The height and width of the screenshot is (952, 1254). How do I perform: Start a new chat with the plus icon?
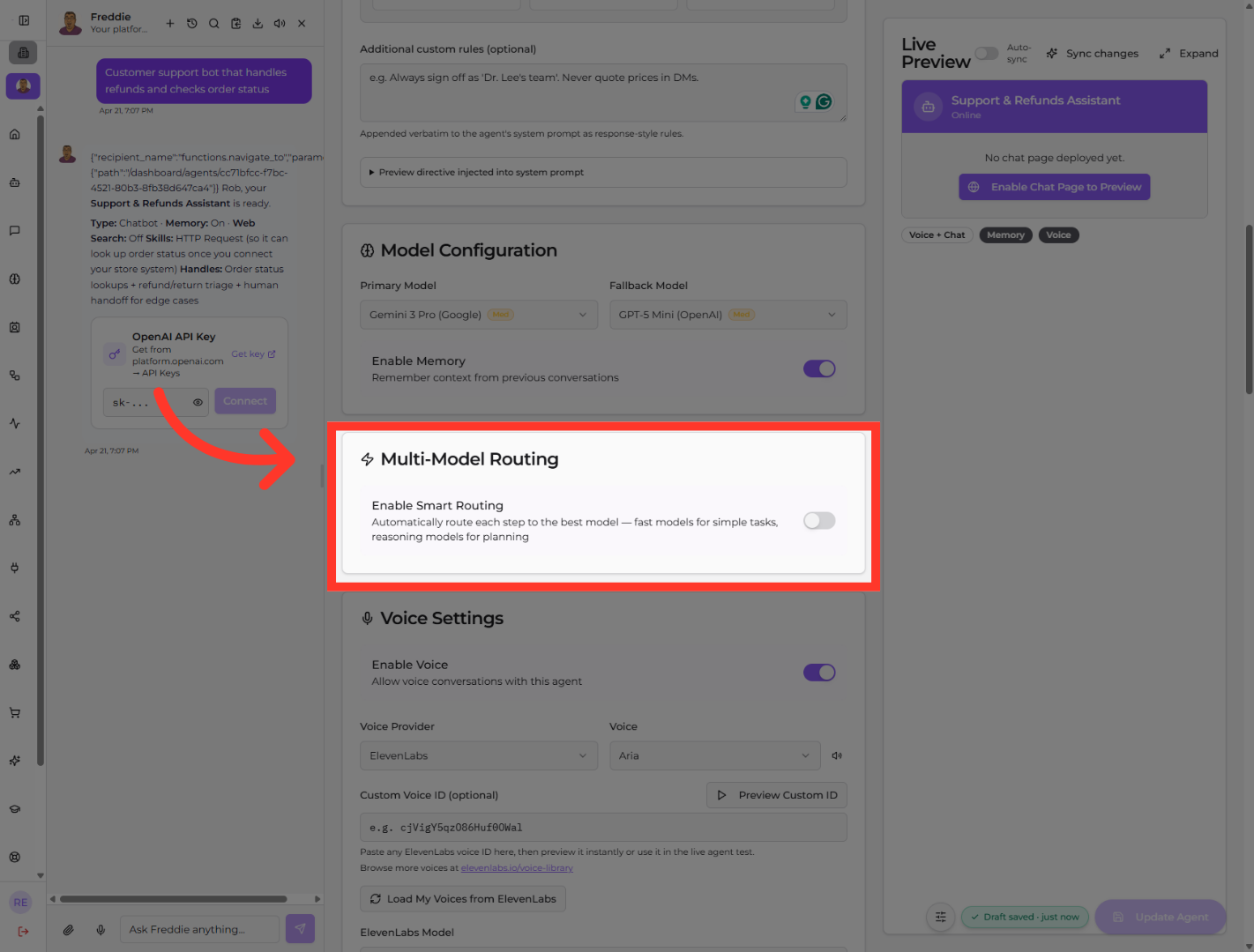[x=170, y=24]
